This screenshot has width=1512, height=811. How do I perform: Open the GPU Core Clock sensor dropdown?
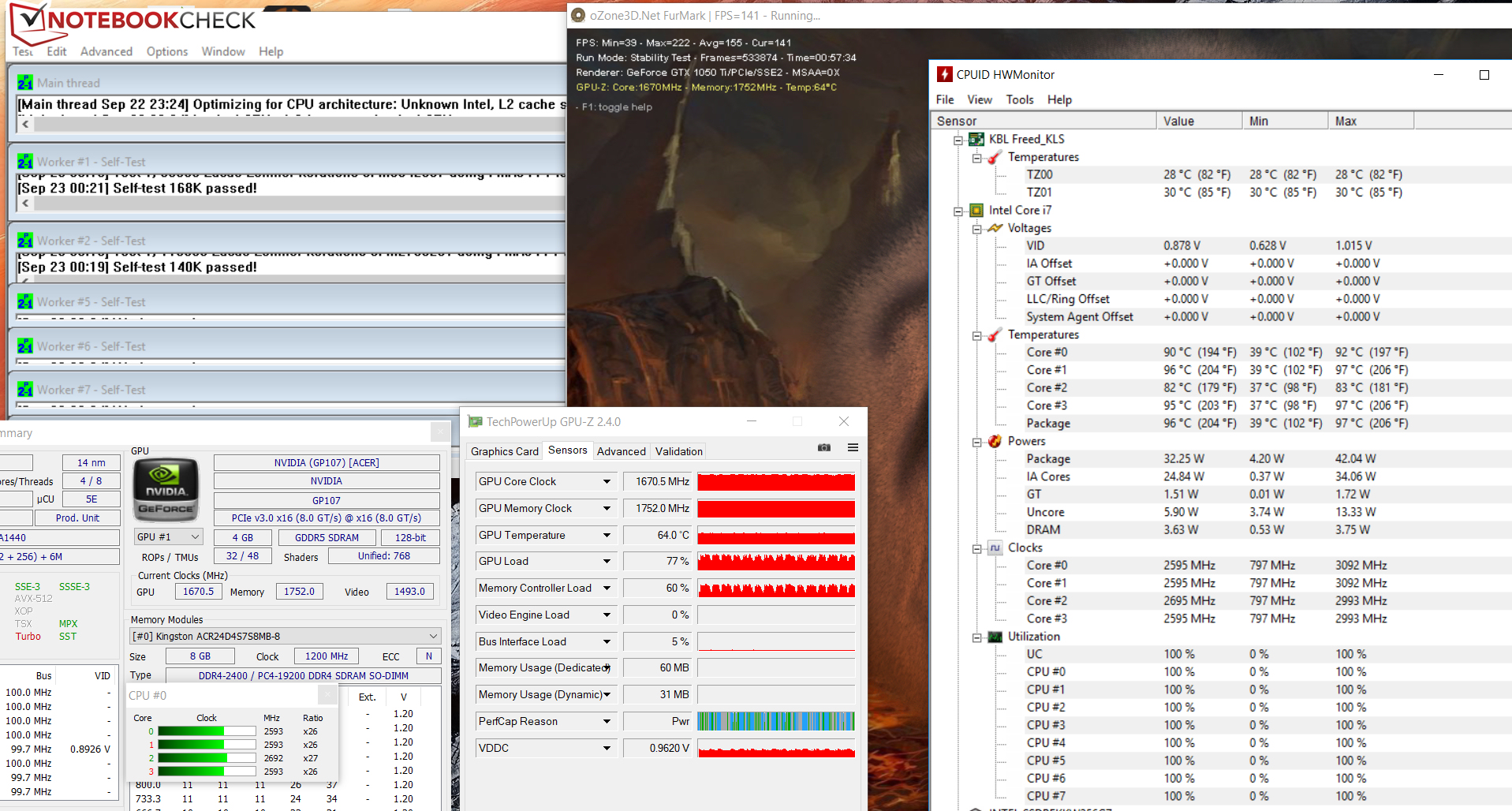point(607,481)
